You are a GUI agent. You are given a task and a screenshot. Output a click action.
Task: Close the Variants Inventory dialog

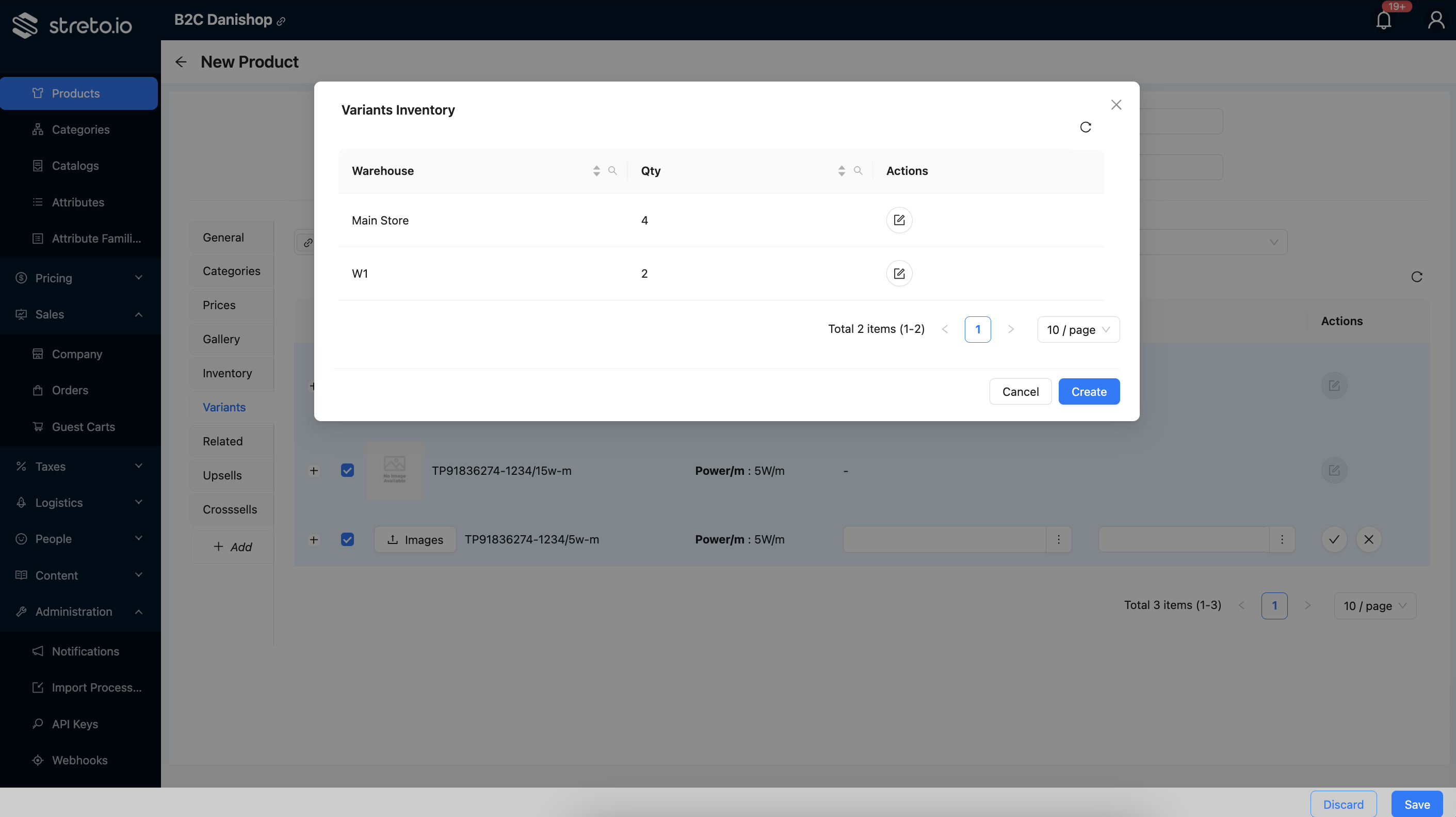pos(1116,105)
